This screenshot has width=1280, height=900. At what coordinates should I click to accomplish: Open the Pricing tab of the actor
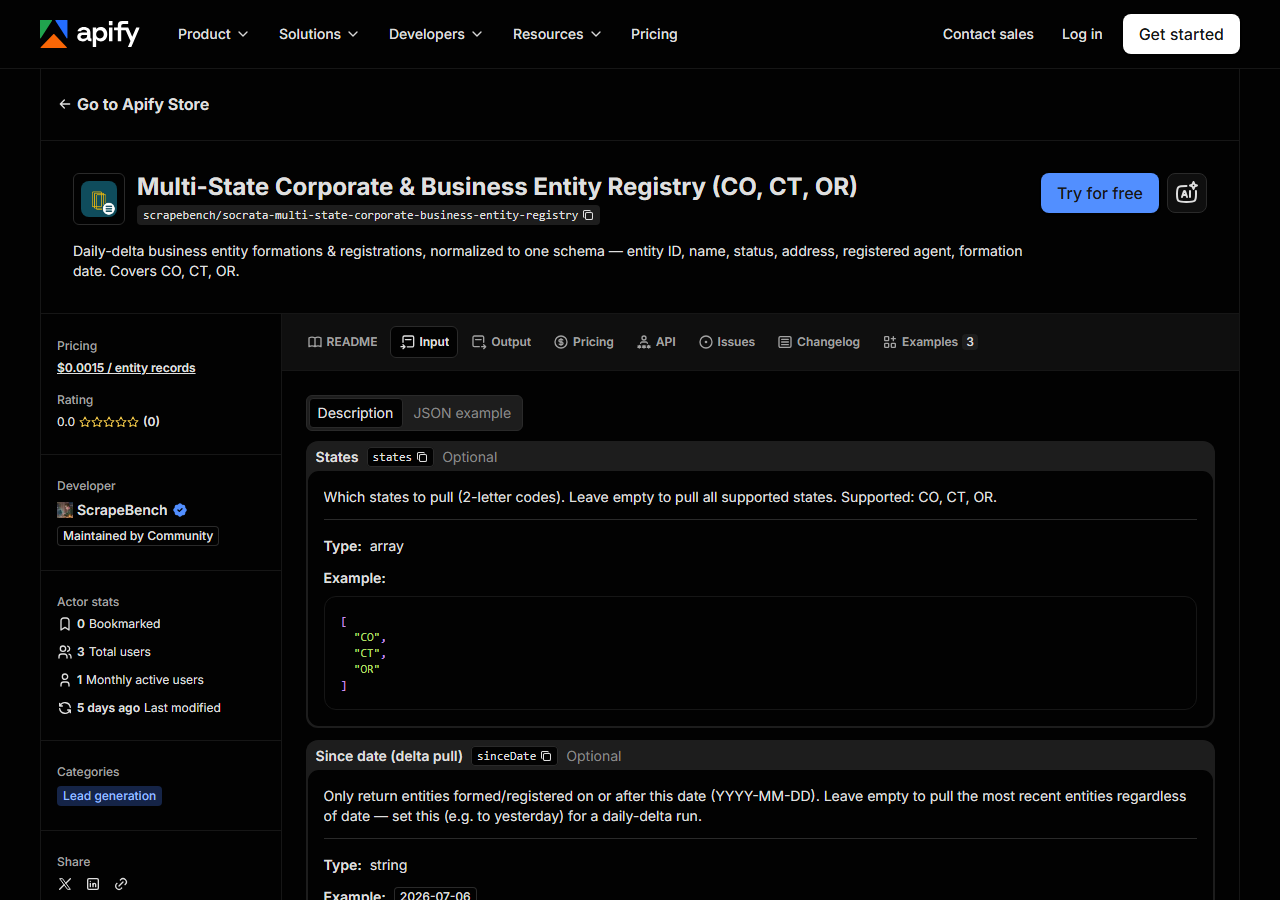coord(584,342)
